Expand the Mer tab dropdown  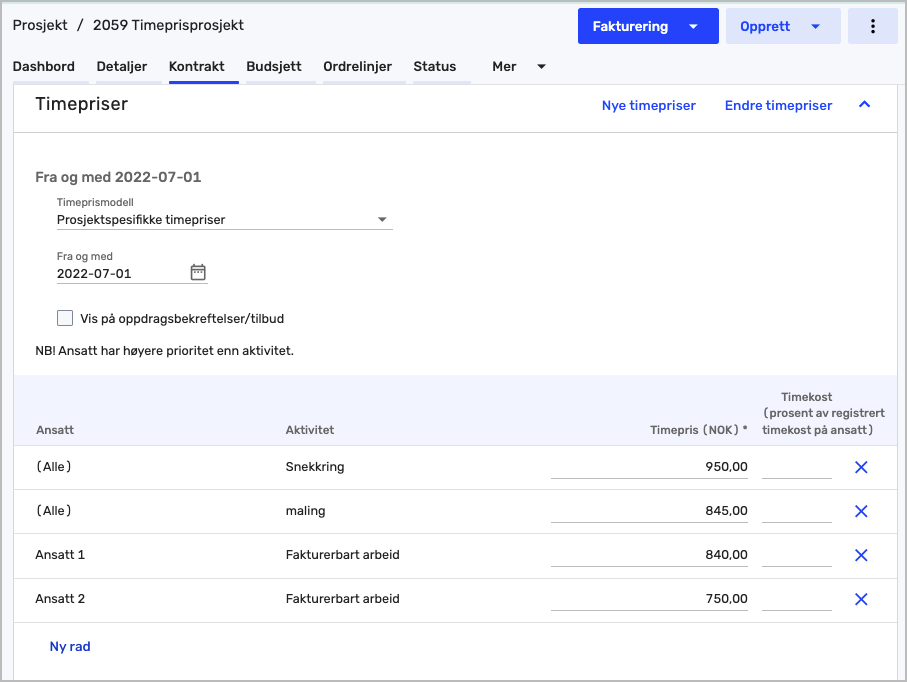tap(518, 67)
